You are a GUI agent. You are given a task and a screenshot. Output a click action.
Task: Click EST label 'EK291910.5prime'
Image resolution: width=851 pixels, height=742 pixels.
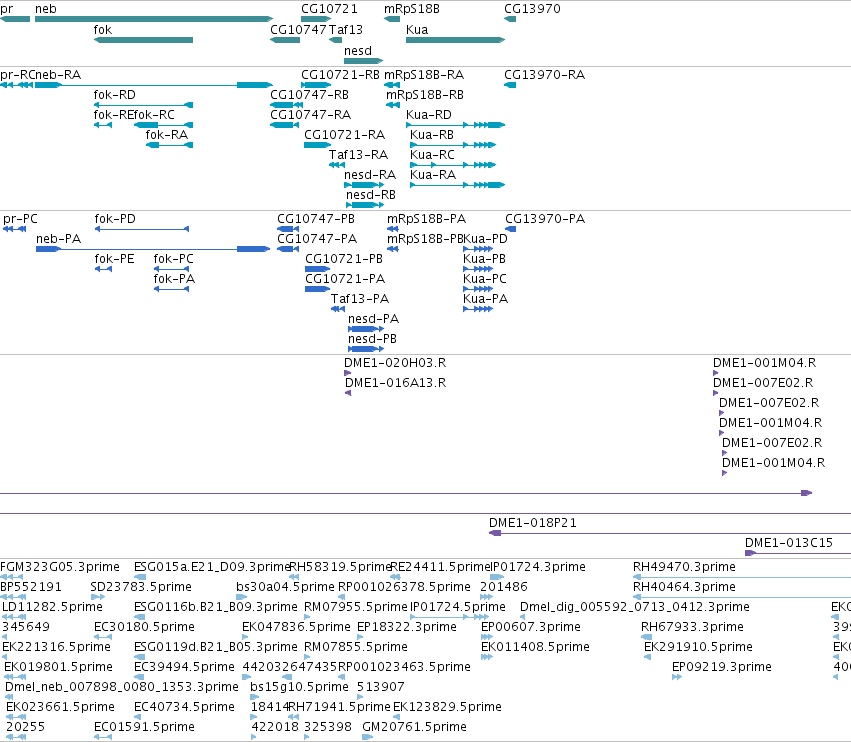(698, 646)
